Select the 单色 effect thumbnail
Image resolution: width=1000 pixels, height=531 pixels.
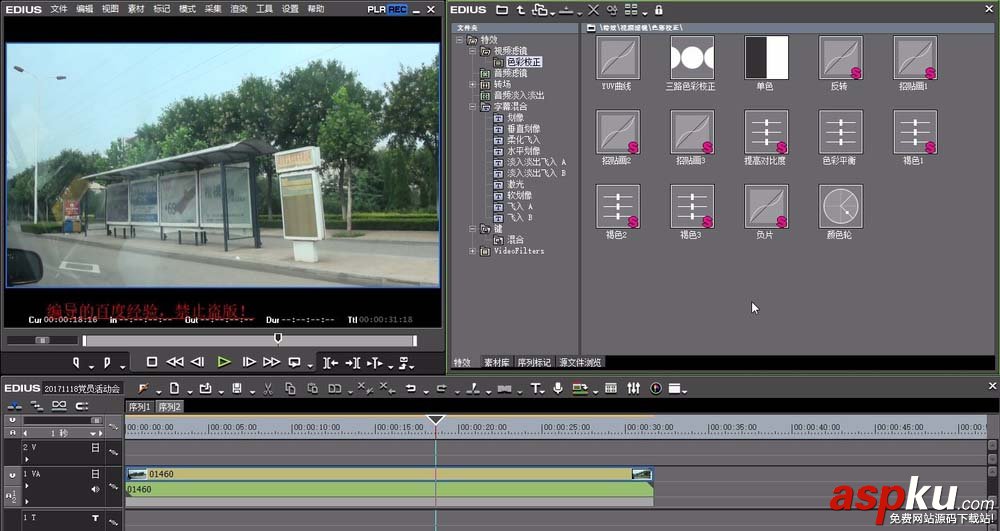pyautogui.click(x=766, y=57)
